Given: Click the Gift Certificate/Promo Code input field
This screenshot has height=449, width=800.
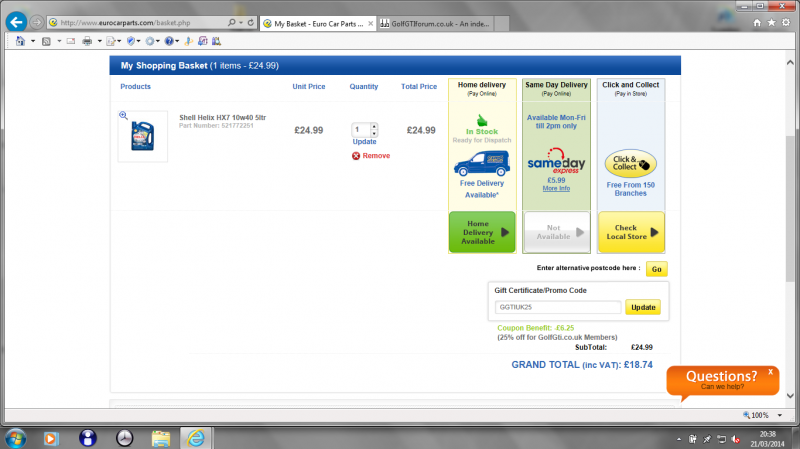Looking at the screenshot, I should [558, 308].
